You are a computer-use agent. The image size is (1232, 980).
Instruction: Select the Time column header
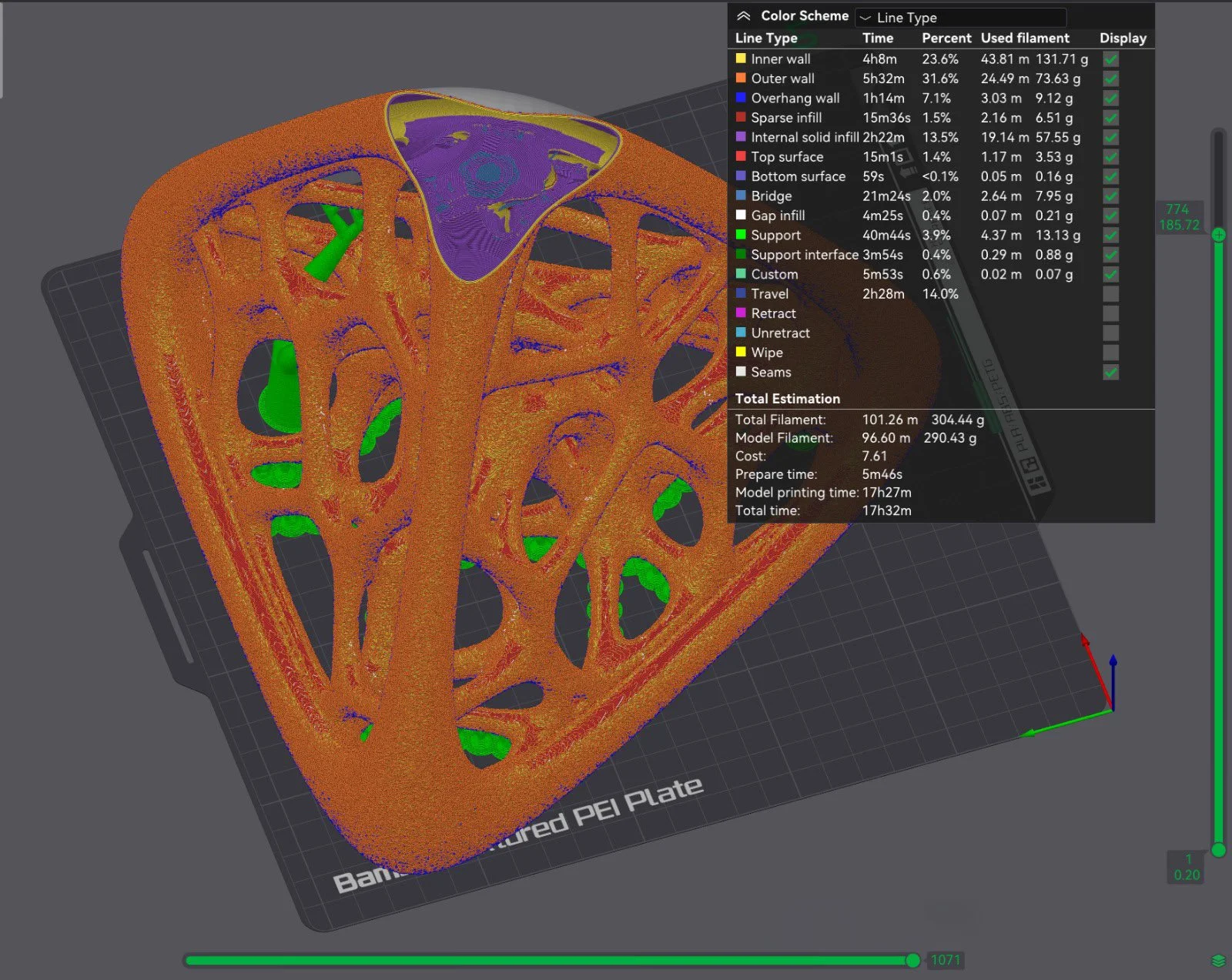(x=878, y=38)
